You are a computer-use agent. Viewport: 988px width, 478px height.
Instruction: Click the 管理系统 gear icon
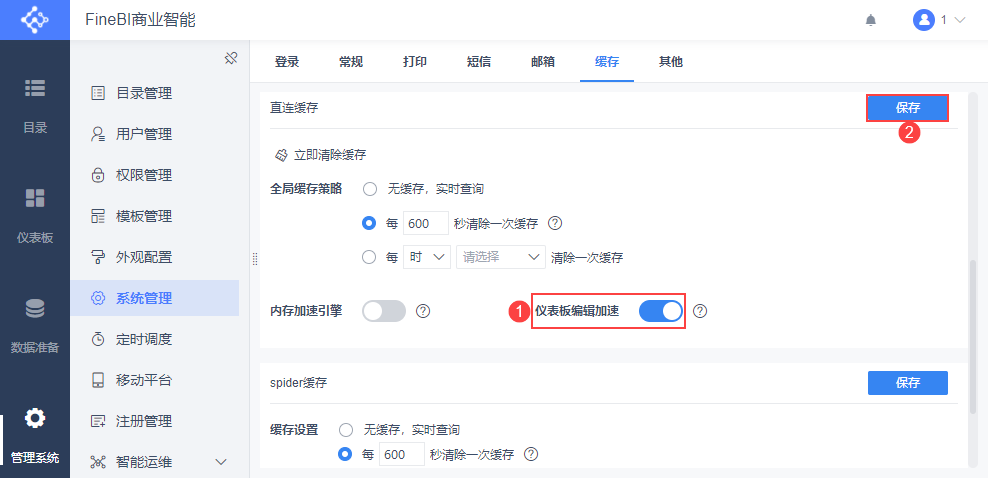point(35,418)
